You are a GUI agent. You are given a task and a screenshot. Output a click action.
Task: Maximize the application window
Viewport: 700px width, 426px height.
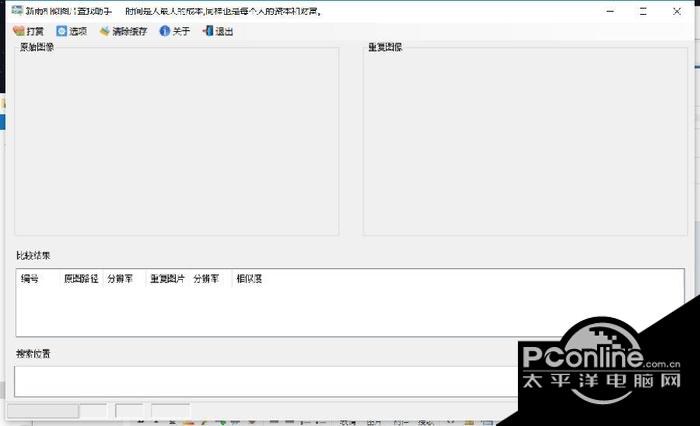pyautogui.click(x=643, y=12)
